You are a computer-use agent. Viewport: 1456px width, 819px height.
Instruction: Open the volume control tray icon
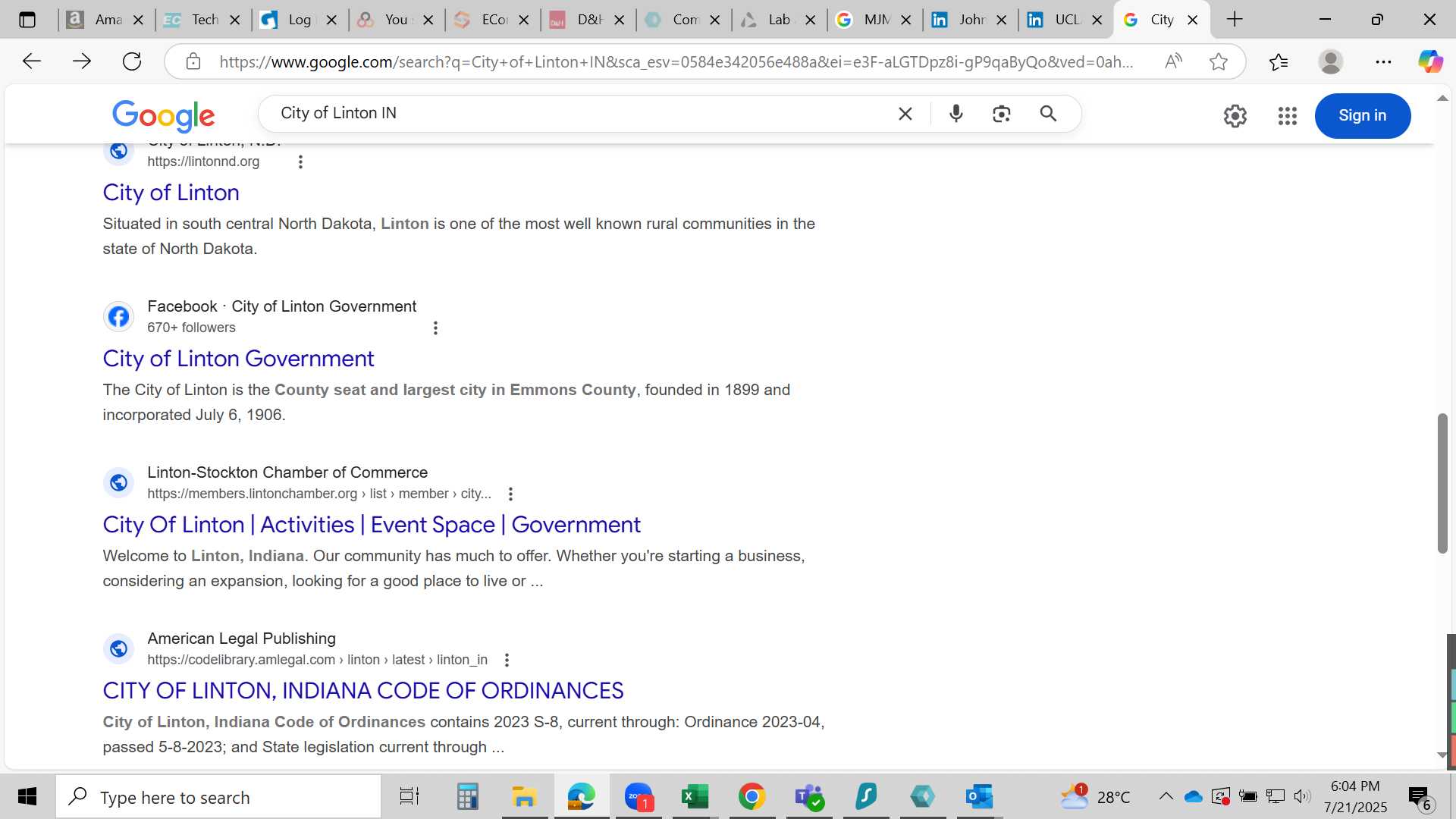[x=1302, y=796]
